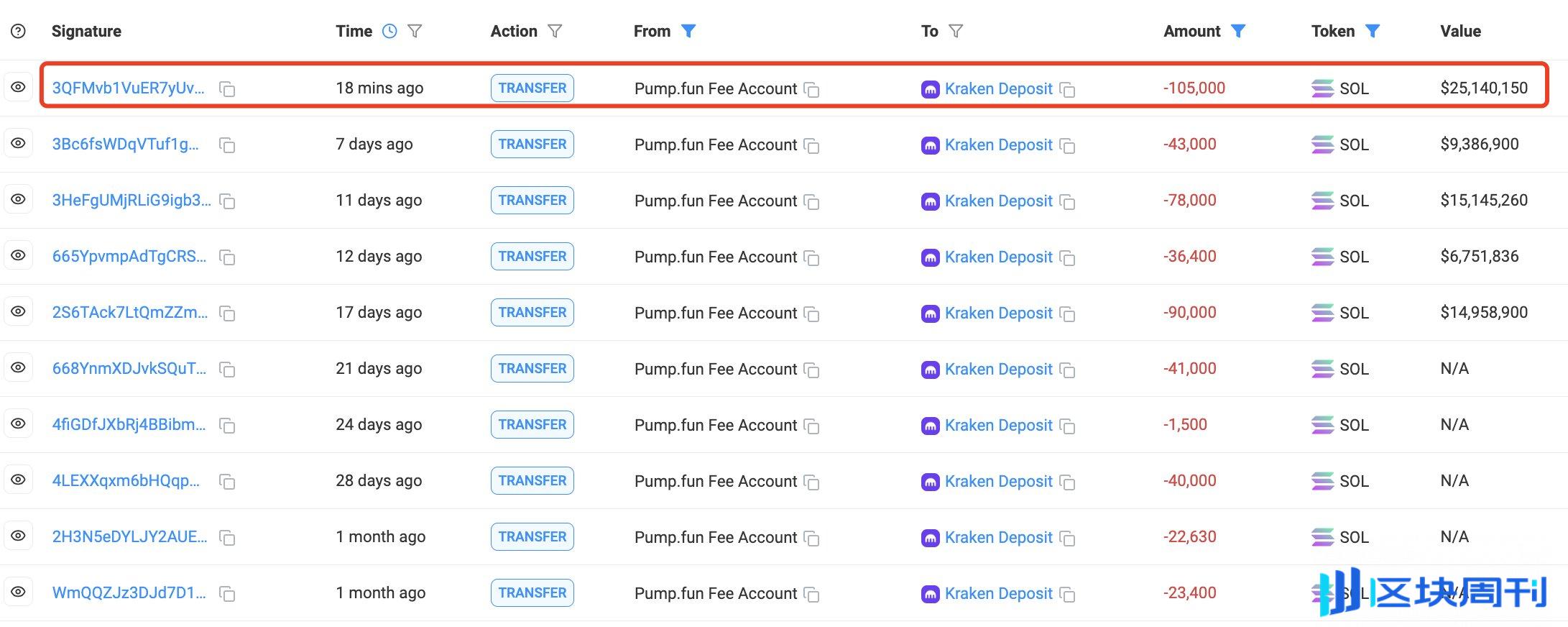Screen dimensions: 1568x627
Task: Open transaction signature 668YnmXDJvkSQuT
Action: point(129,368)
